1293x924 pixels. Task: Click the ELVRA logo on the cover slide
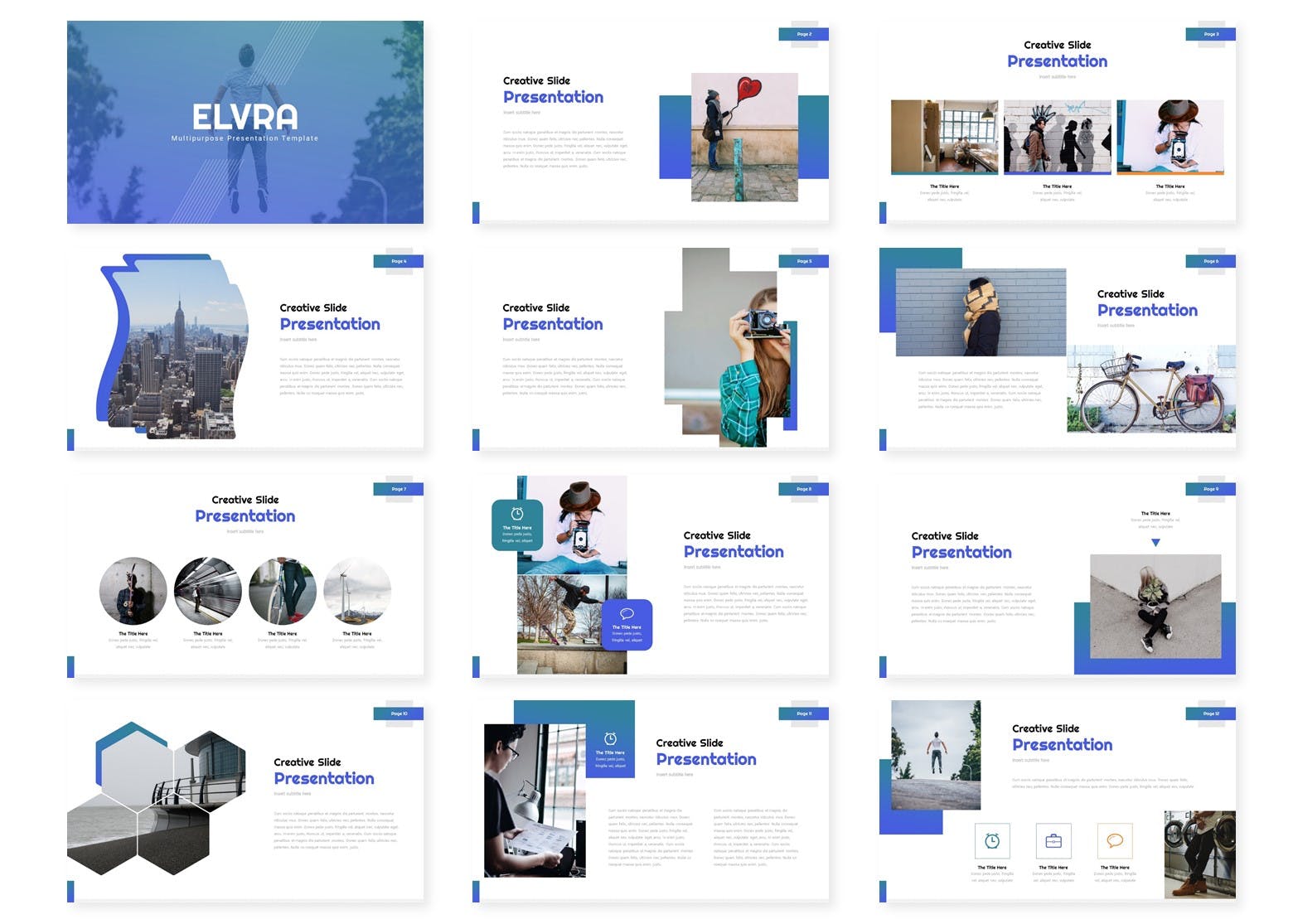tap(245, 116)
